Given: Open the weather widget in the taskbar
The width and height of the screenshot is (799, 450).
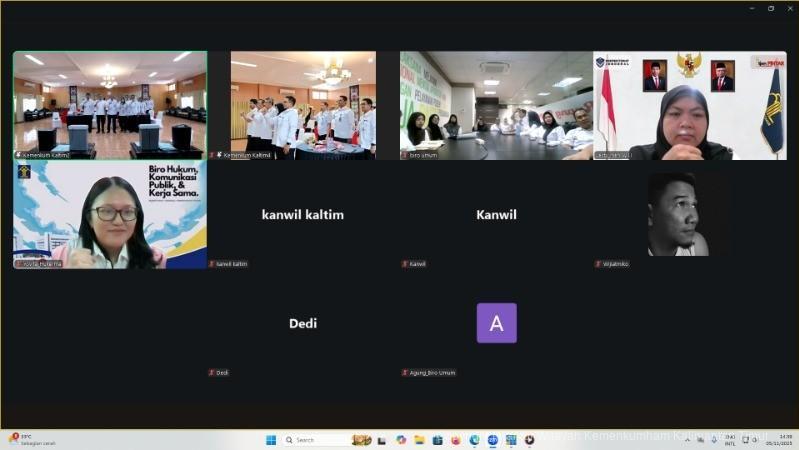Looking at the screenshot, I should click(30, 440).
